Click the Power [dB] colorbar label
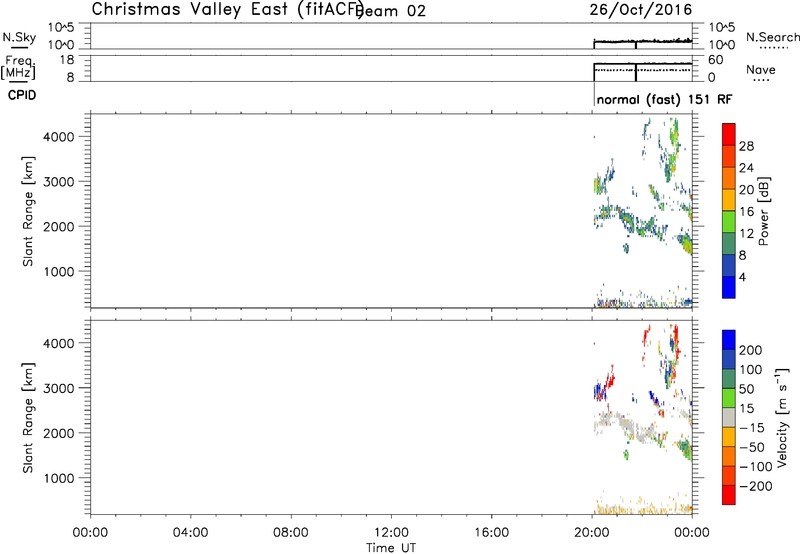800x554 pixels. click(x=763, y=211)
